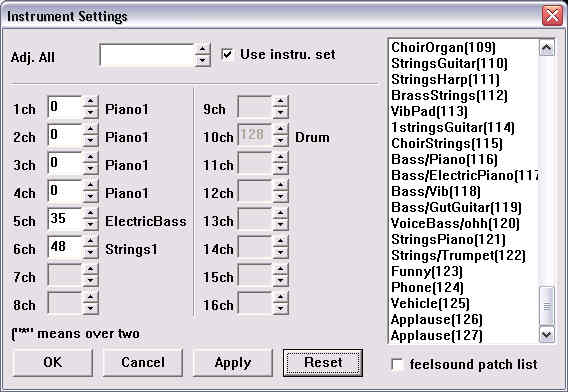Increment the 3ch instrument number
Viewport: 568px width, 392px height.
[x=90, y=157]
